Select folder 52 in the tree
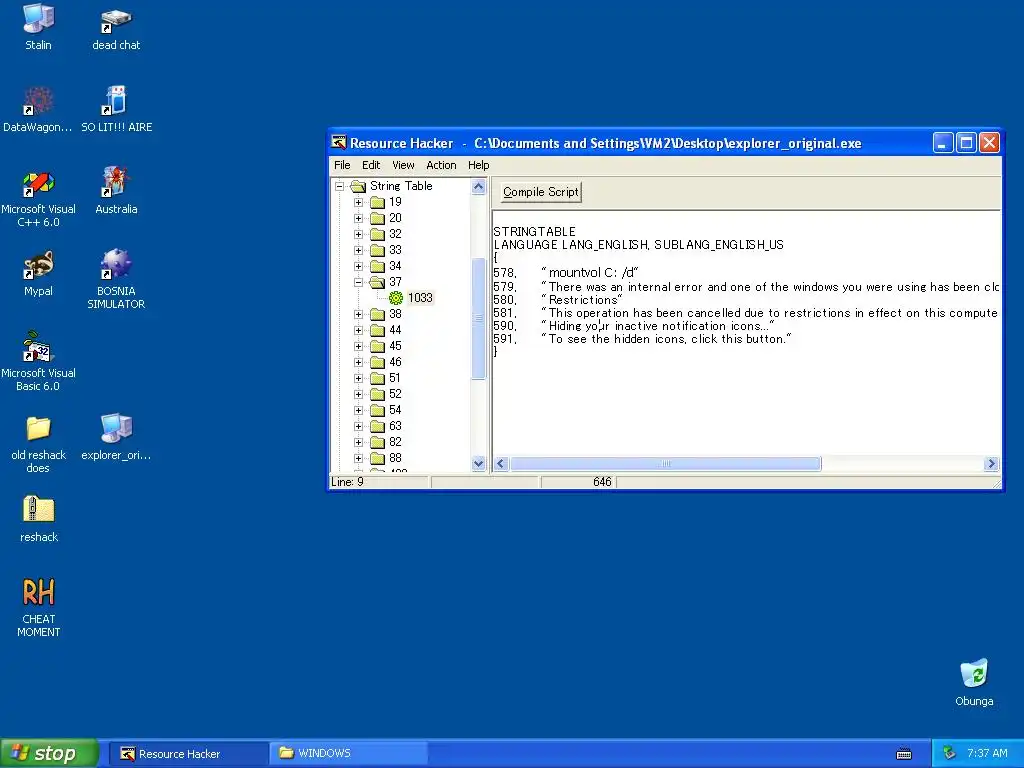 (x=387, y=394)
